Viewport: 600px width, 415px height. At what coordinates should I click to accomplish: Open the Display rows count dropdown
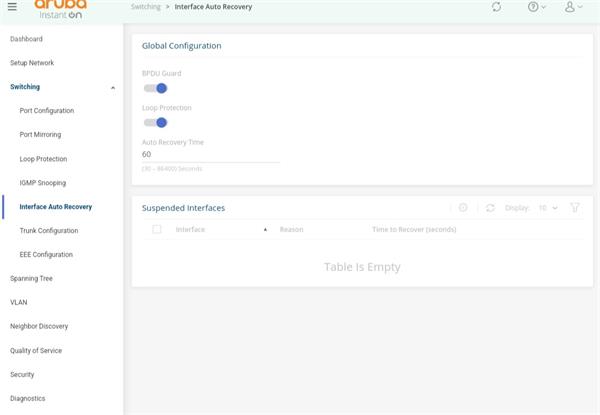[548, 208]
